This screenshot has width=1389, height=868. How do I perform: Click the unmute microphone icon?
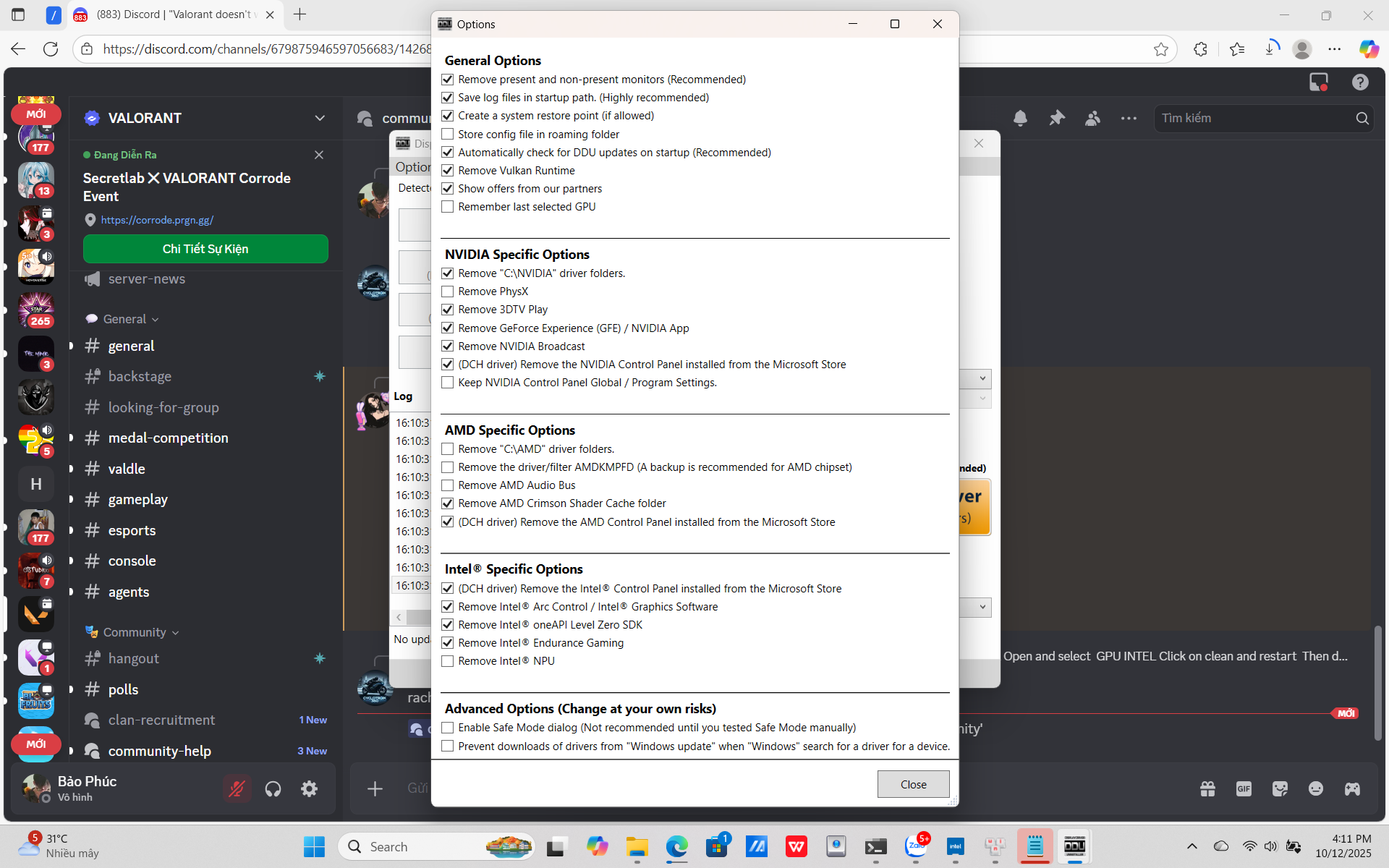click(x=237, y=789)
